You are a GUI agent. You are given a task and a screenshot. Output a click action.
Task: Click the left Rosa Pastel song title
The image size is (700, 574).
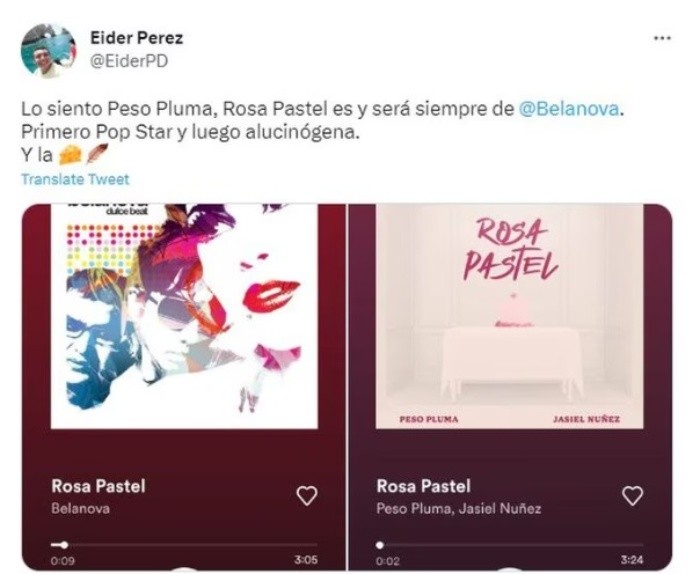click(x=98, y=486)
